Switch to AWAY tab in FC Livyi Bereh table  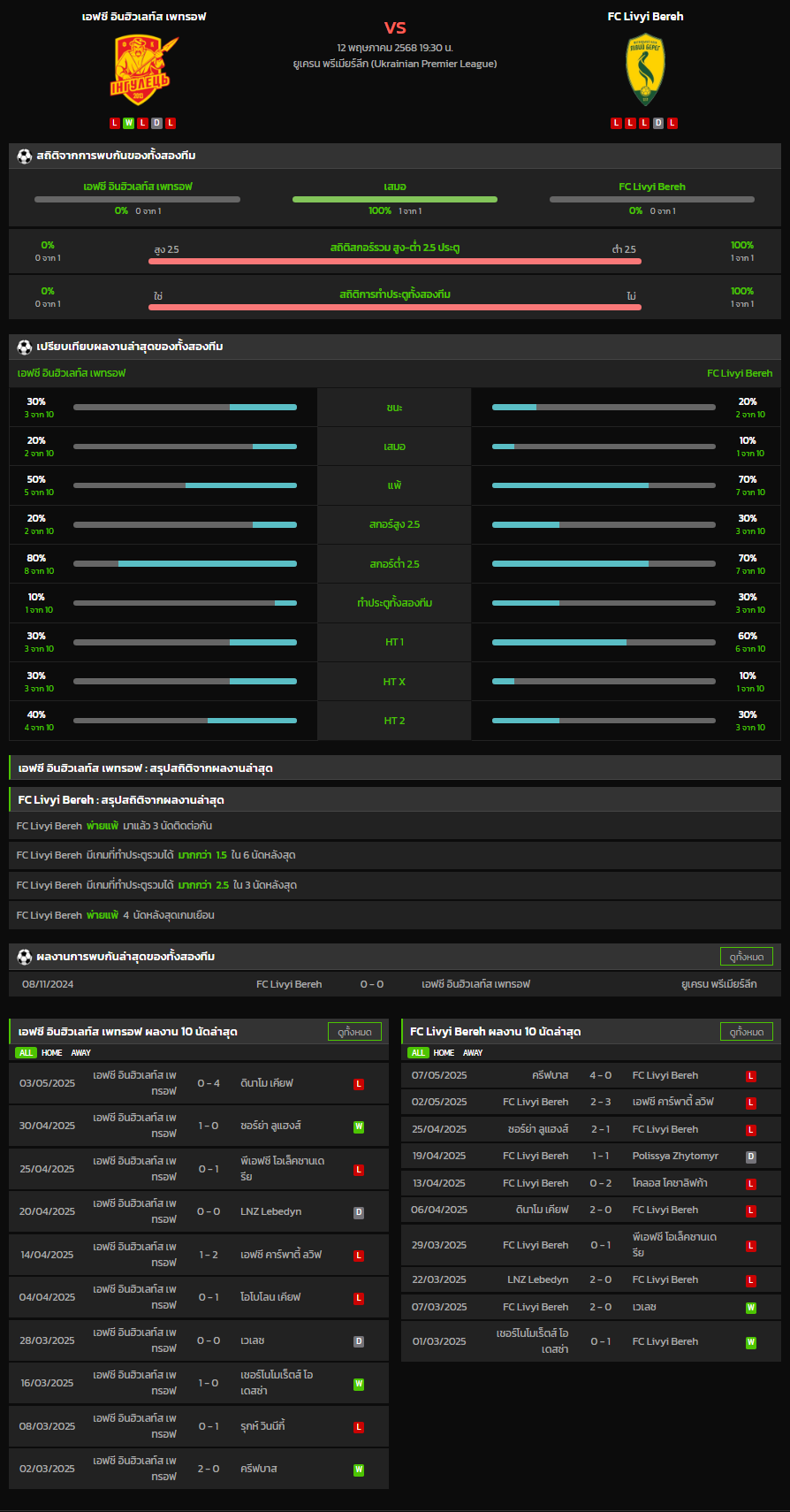[474, 1053]
